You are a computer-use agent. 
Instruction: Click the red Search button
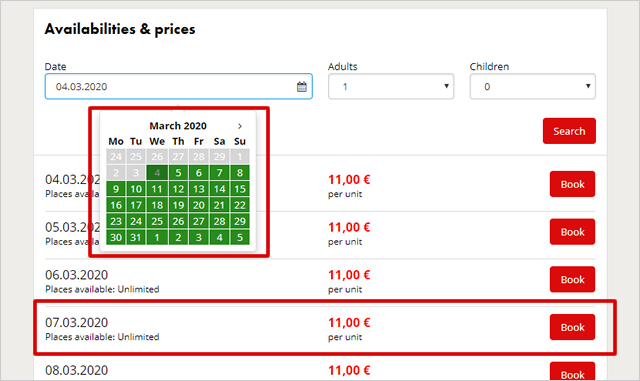click(x=569, y=131)
